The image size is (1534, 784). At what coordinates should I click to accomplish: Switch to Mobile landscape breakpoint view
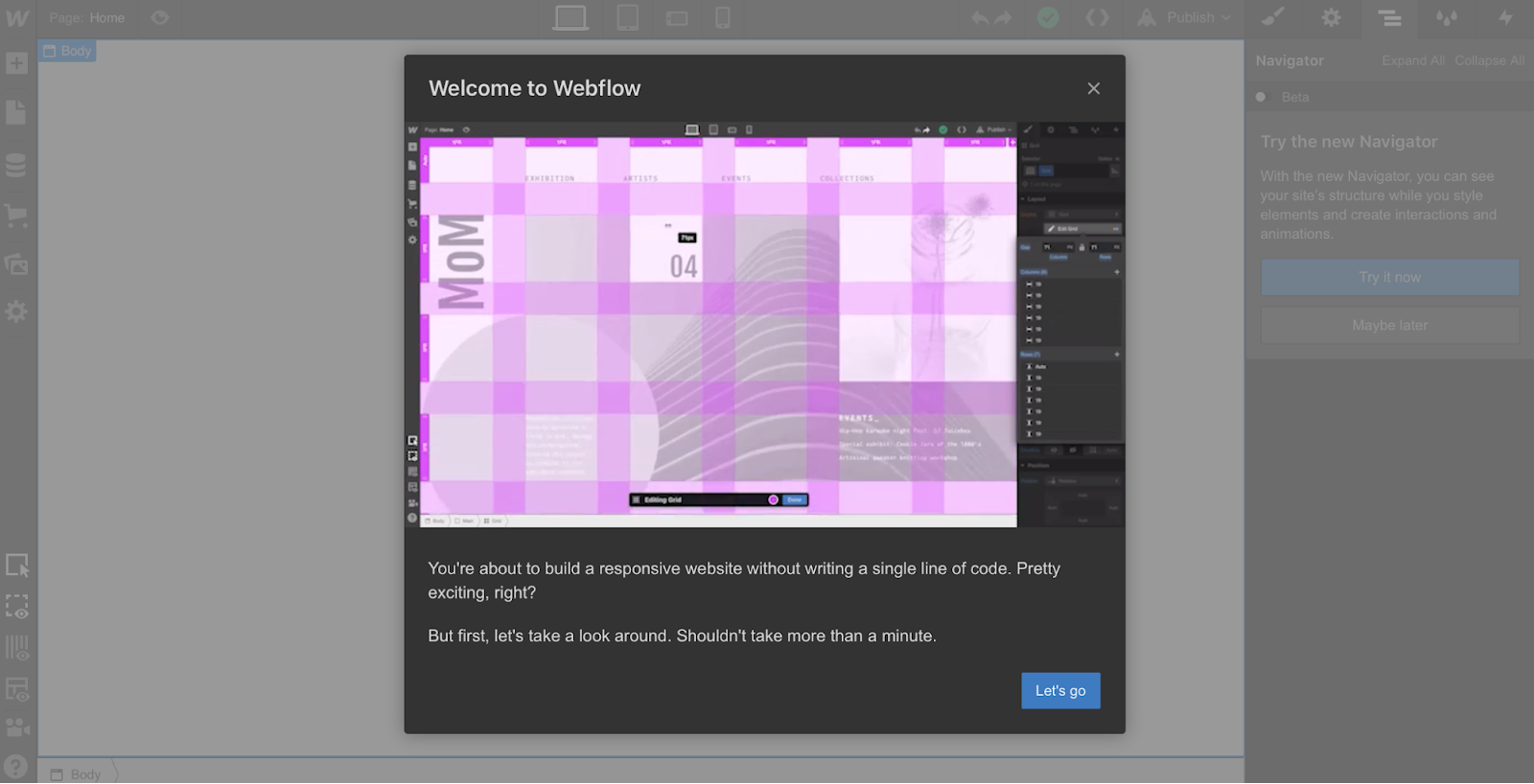click(677, 18)
